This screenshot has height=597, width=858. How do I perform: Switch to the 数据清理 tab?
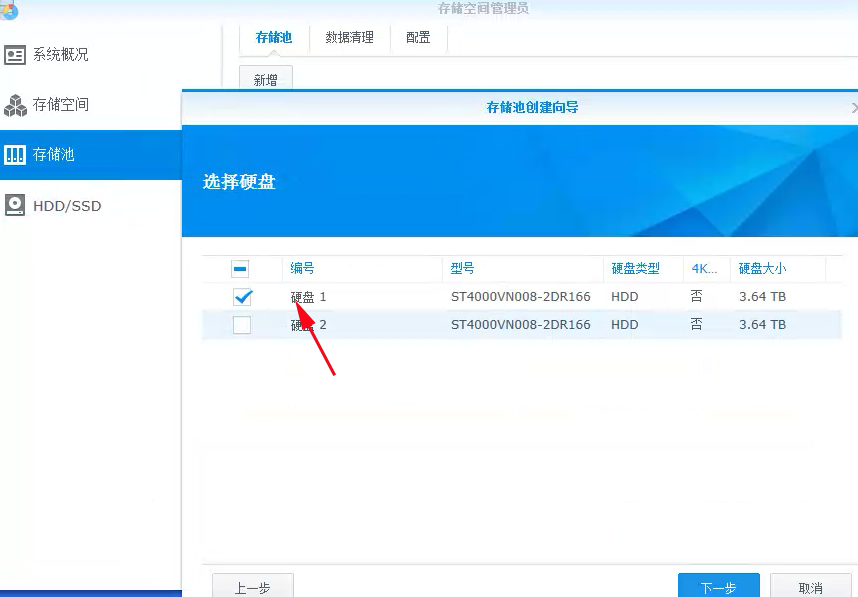349,38
